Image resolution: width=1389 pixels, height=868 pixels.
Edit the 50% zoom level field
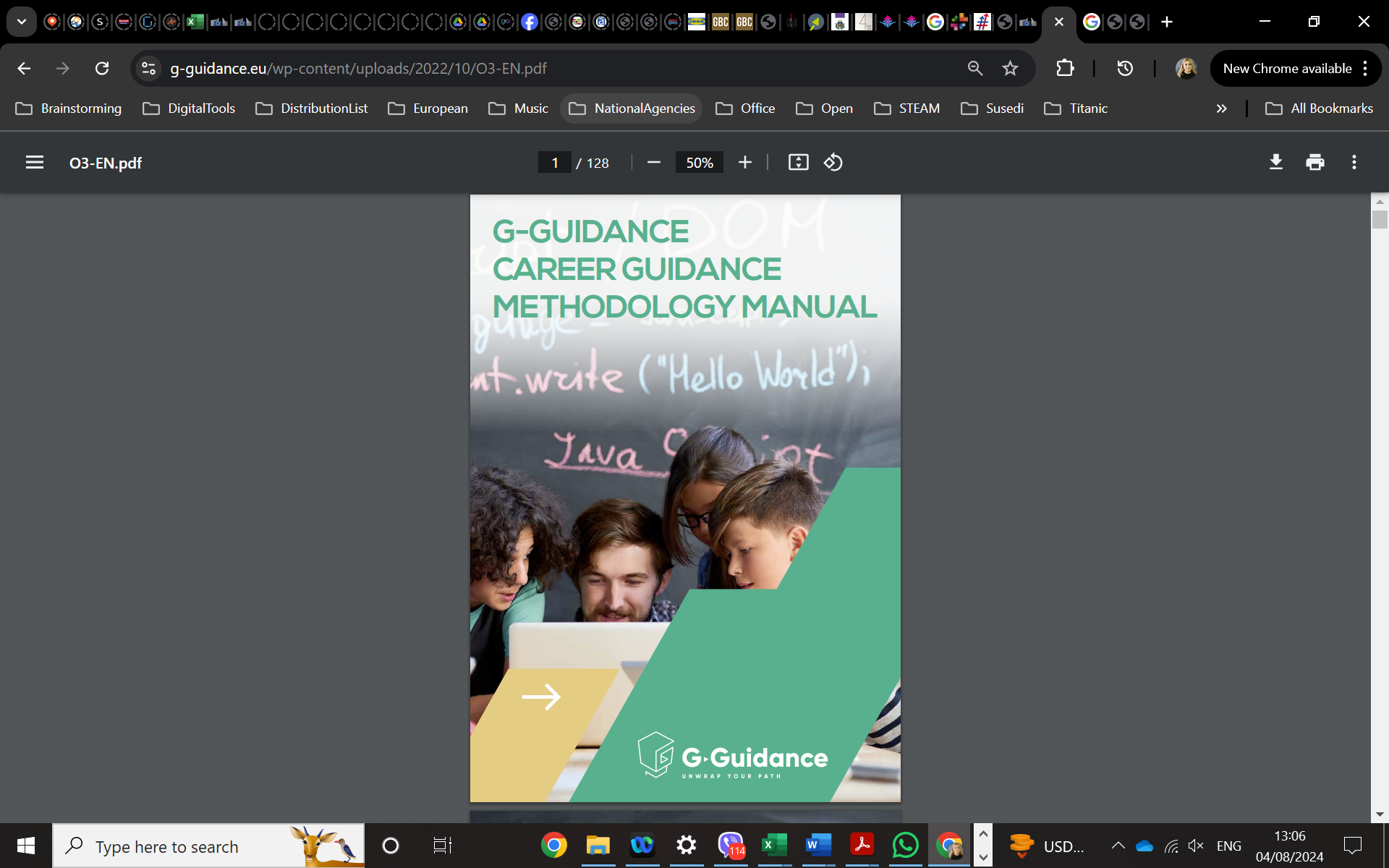(700, 163)
